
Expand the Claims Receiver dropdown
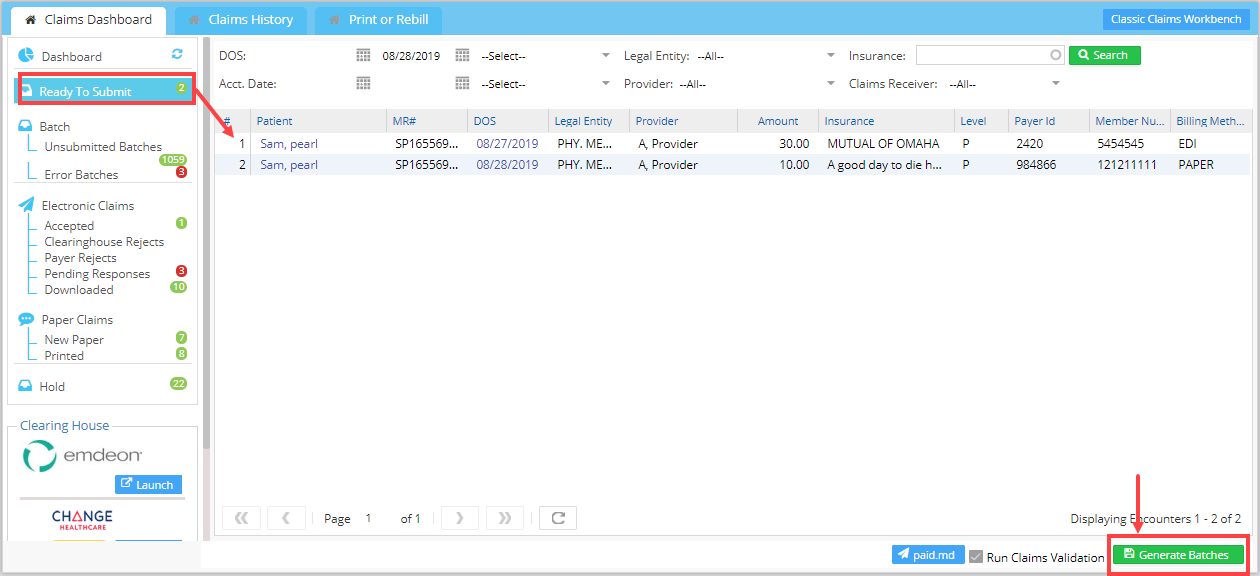pyautogui.click(x=1056, y=84)
